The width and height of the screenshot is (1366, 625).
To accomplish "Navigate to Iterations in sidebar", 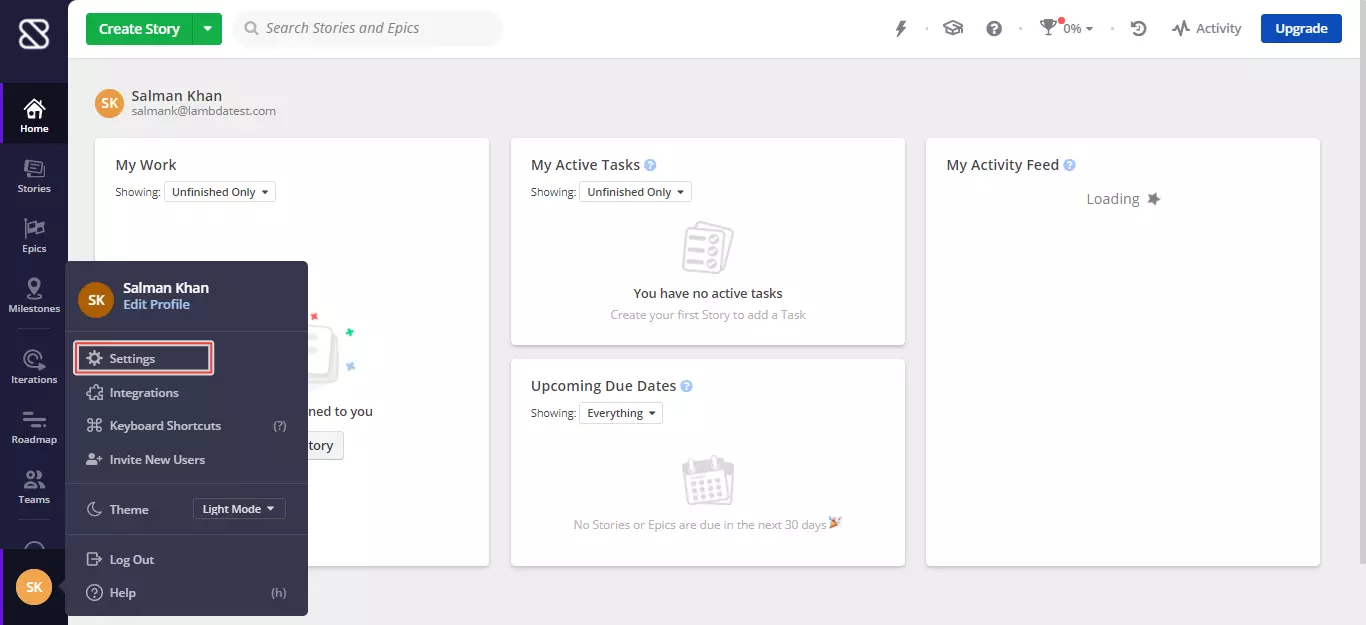I will 34,366.
